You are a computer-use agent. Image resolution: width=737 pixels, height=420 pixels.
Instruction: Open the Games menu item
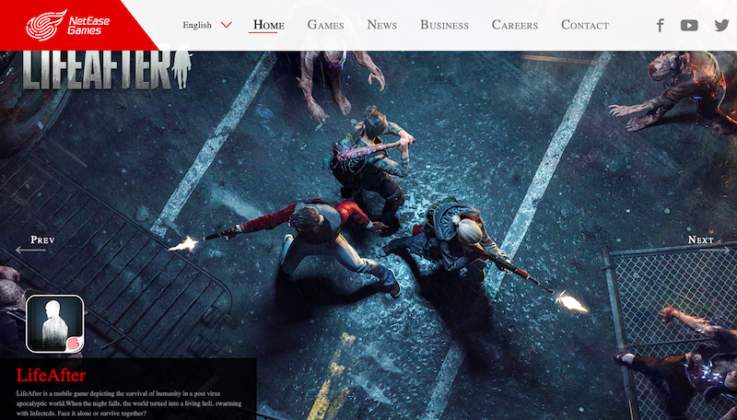(326, 25)
